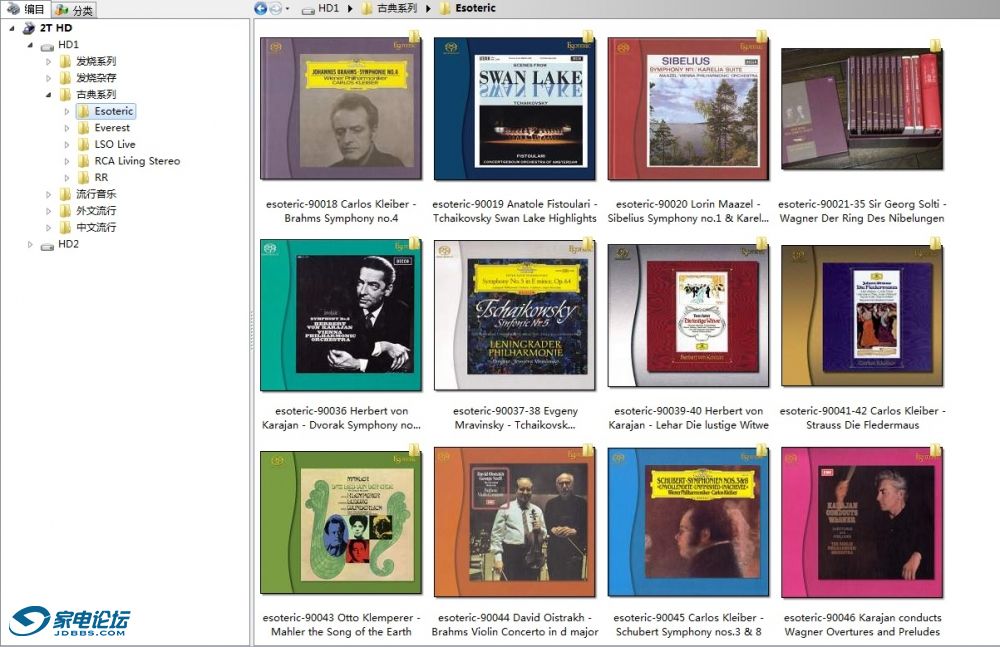
Task: Click the RR folder icon
Action: coord(84,177)
